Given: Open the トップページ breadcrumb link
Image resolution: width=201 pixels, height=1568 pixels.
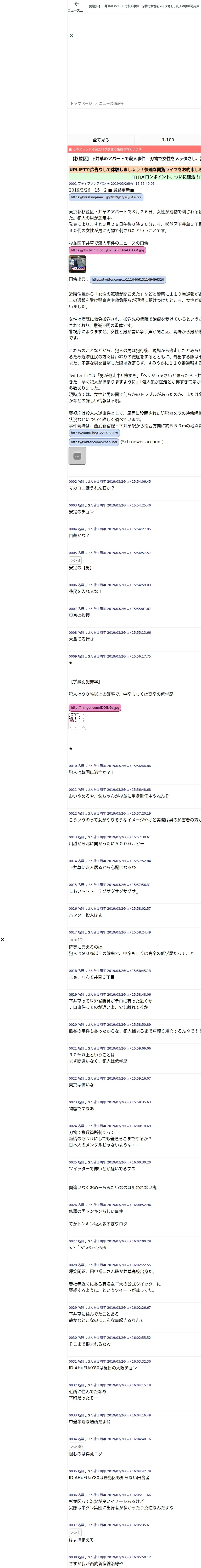Looking at the screenshot, I should click(81, 103).
